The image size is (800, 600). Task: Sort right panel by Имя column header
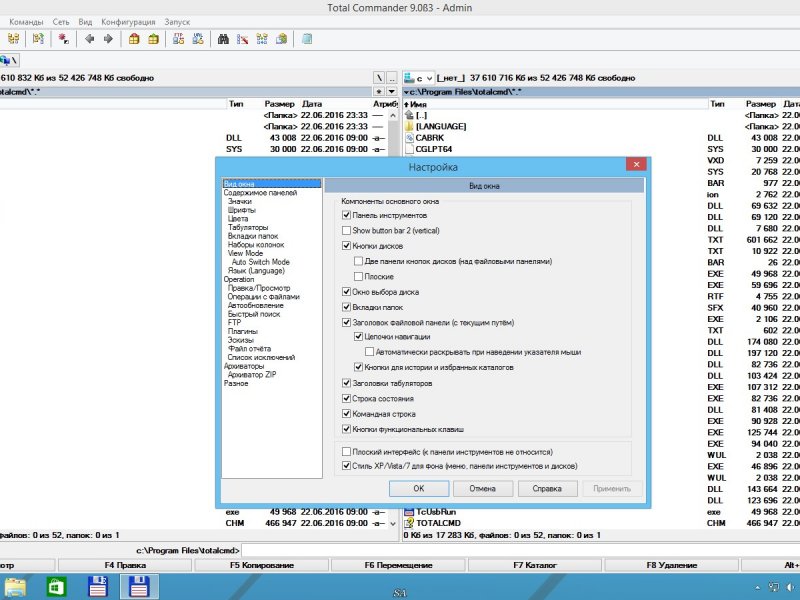coord(555,104)
